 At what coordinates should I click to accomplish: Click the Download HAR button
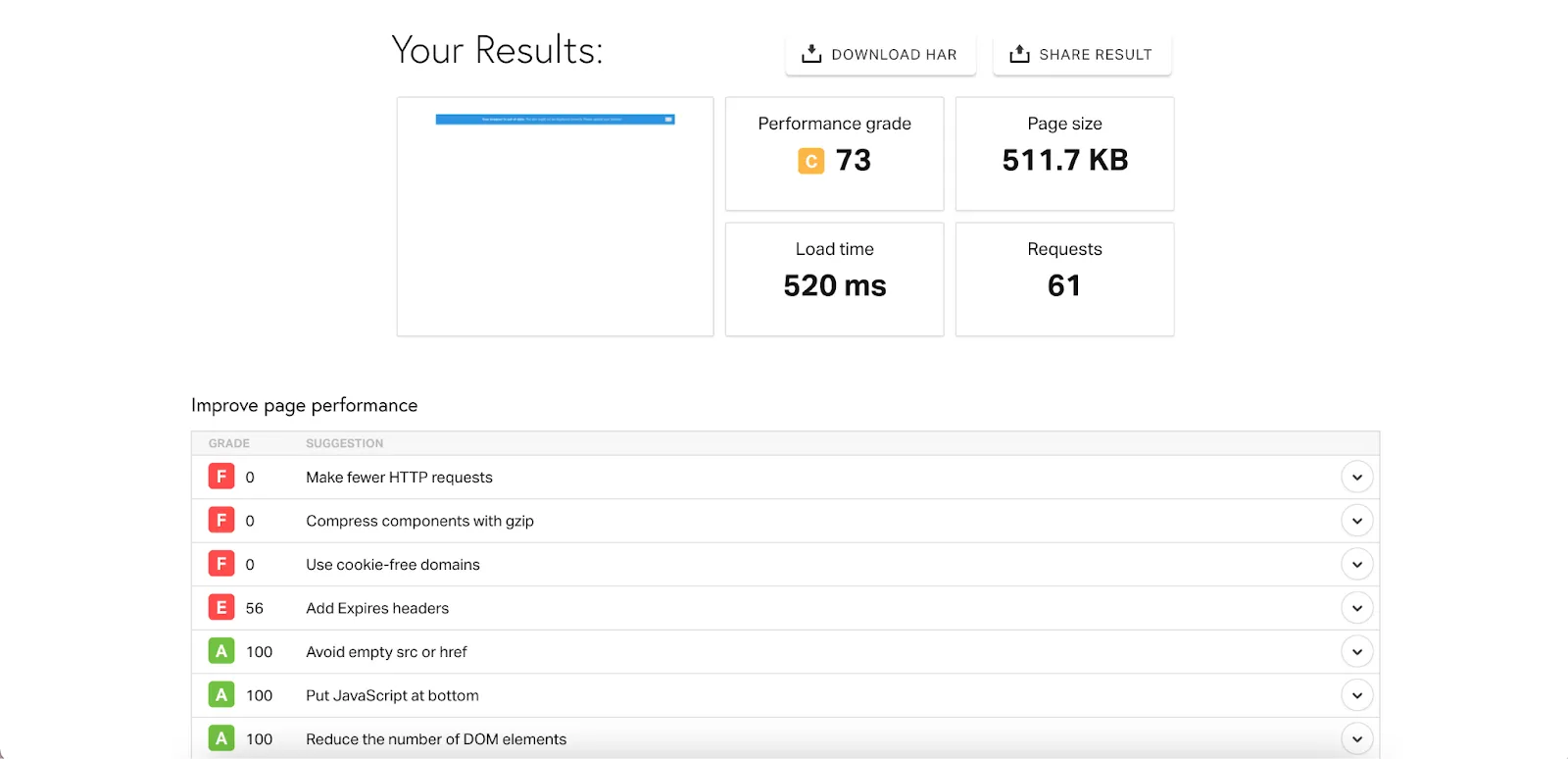click(880, 55)
